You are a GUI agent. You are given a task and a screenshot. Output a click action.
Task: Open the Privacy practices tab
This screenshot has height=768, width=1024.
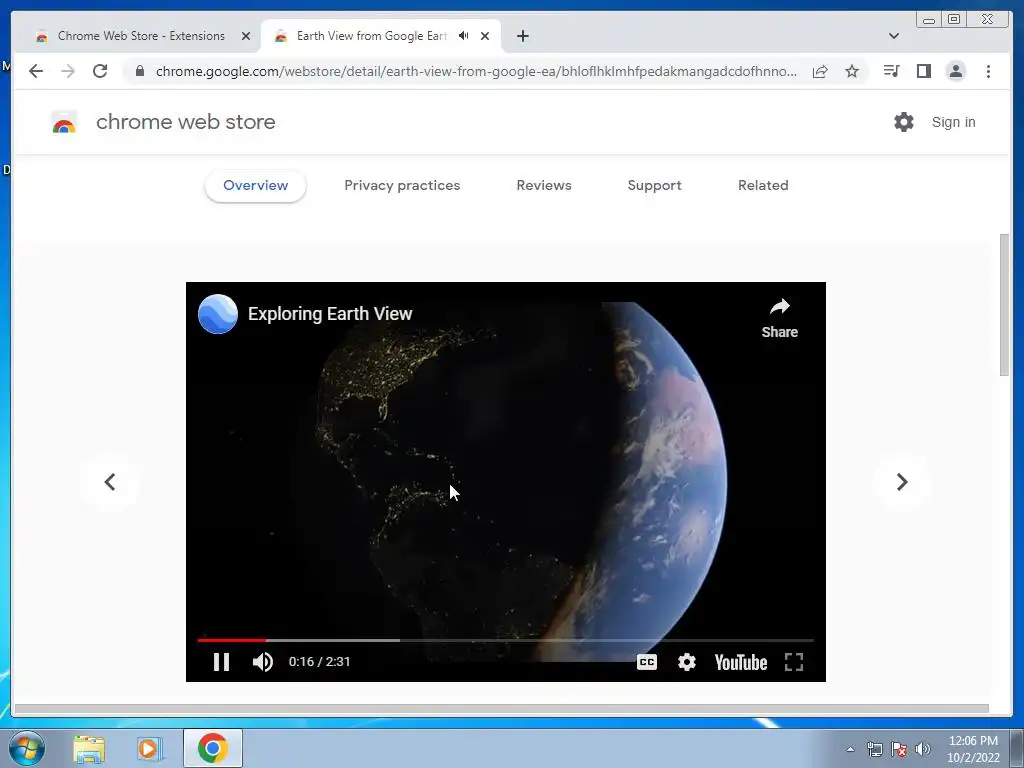click(x=402, y=185)
